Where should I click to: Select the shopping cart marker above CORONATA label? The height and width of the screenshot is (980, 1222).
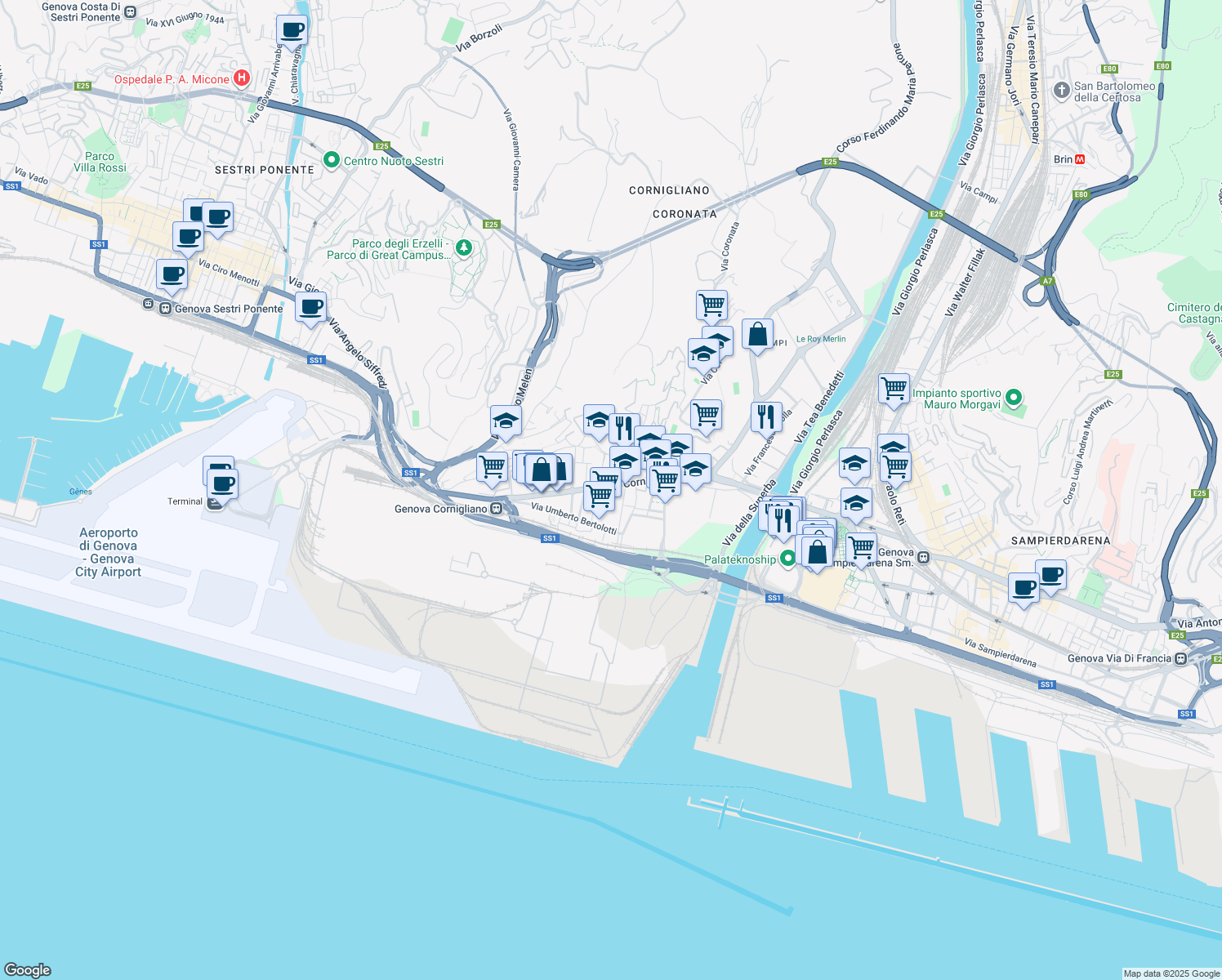point(711,305)
